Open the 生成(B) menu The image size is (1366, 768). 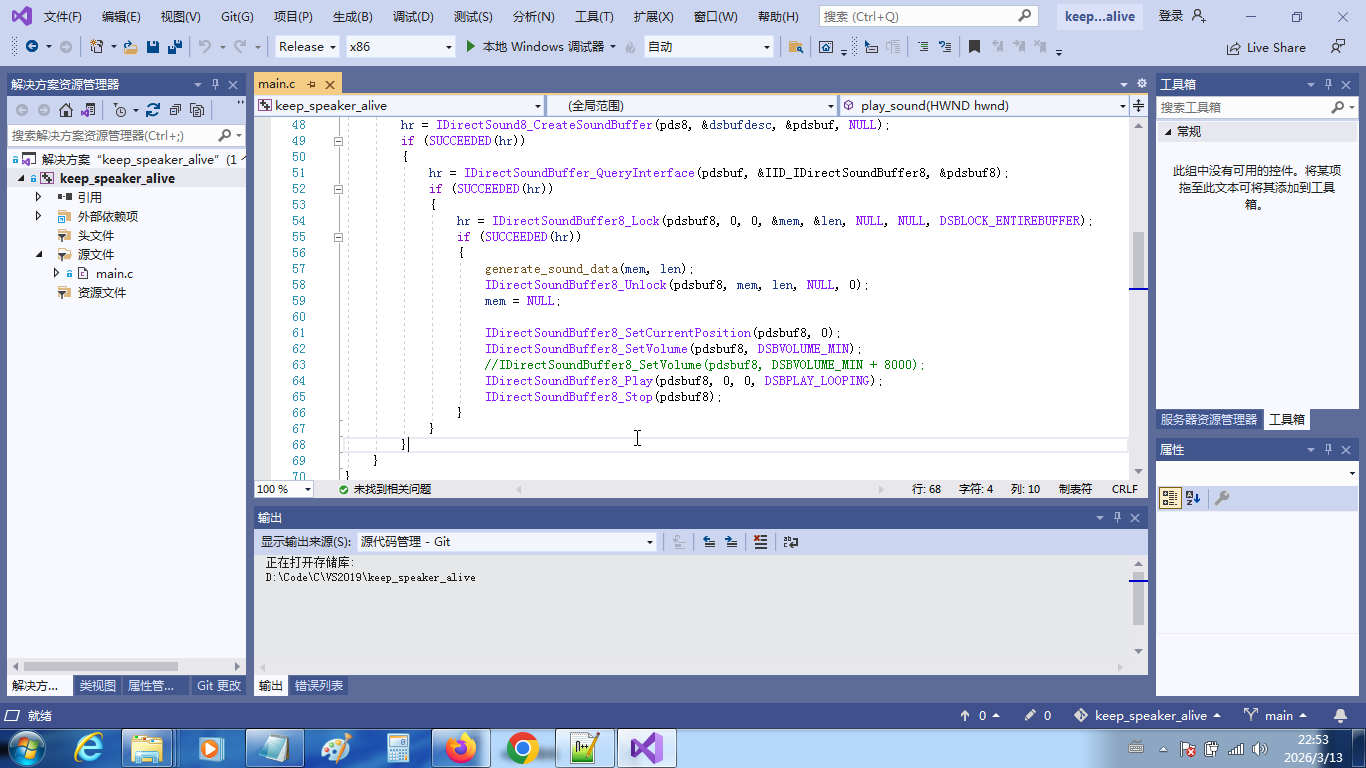(352, 17)
